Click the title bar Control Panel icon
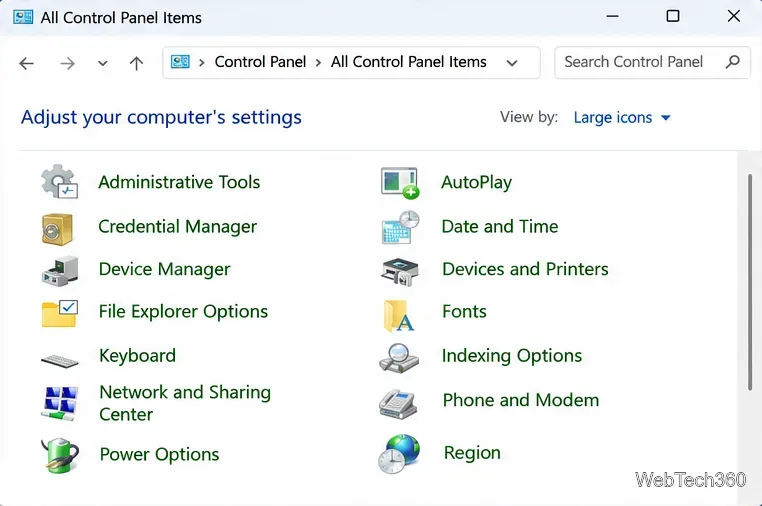Image resolution: width=762 pixels, height=506 pixels. pyautogui.click(x=23, y=17)
